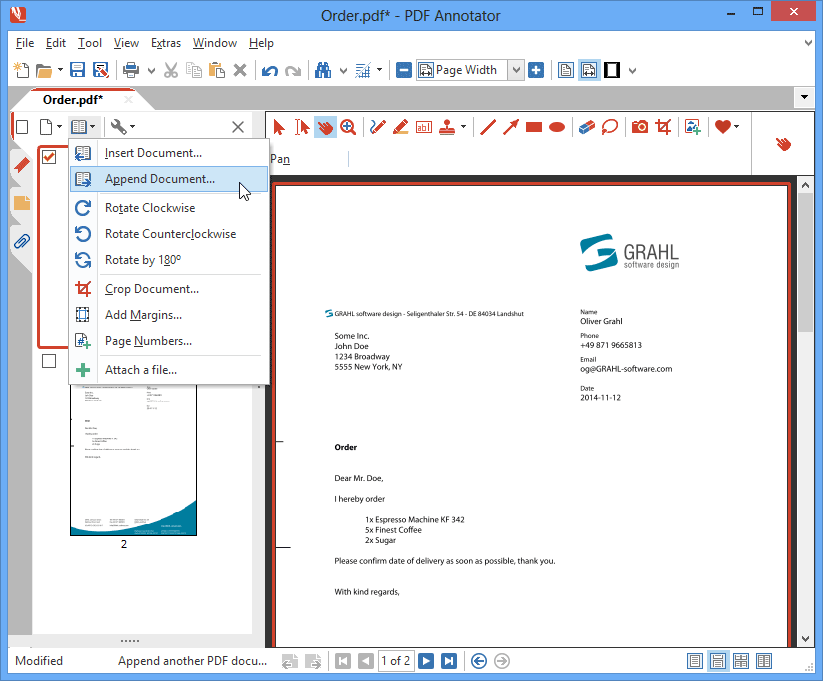The height and width of the screenshot is (681, 823).
Task: Click the page 2 thumbnail
Action: coord(133,460)
